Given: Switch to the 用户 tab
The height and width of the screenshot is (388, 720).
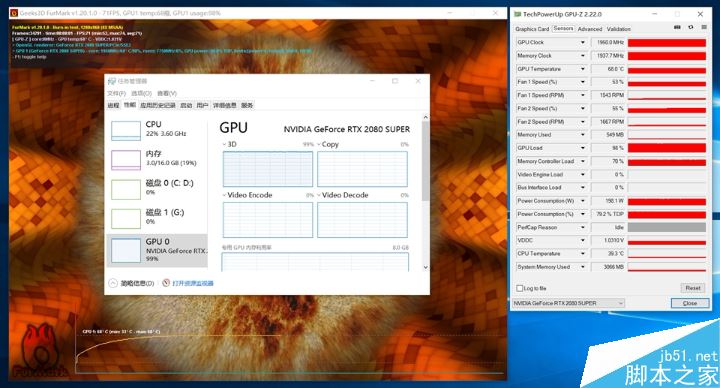Looking at the screenshot, I should 202,105.
